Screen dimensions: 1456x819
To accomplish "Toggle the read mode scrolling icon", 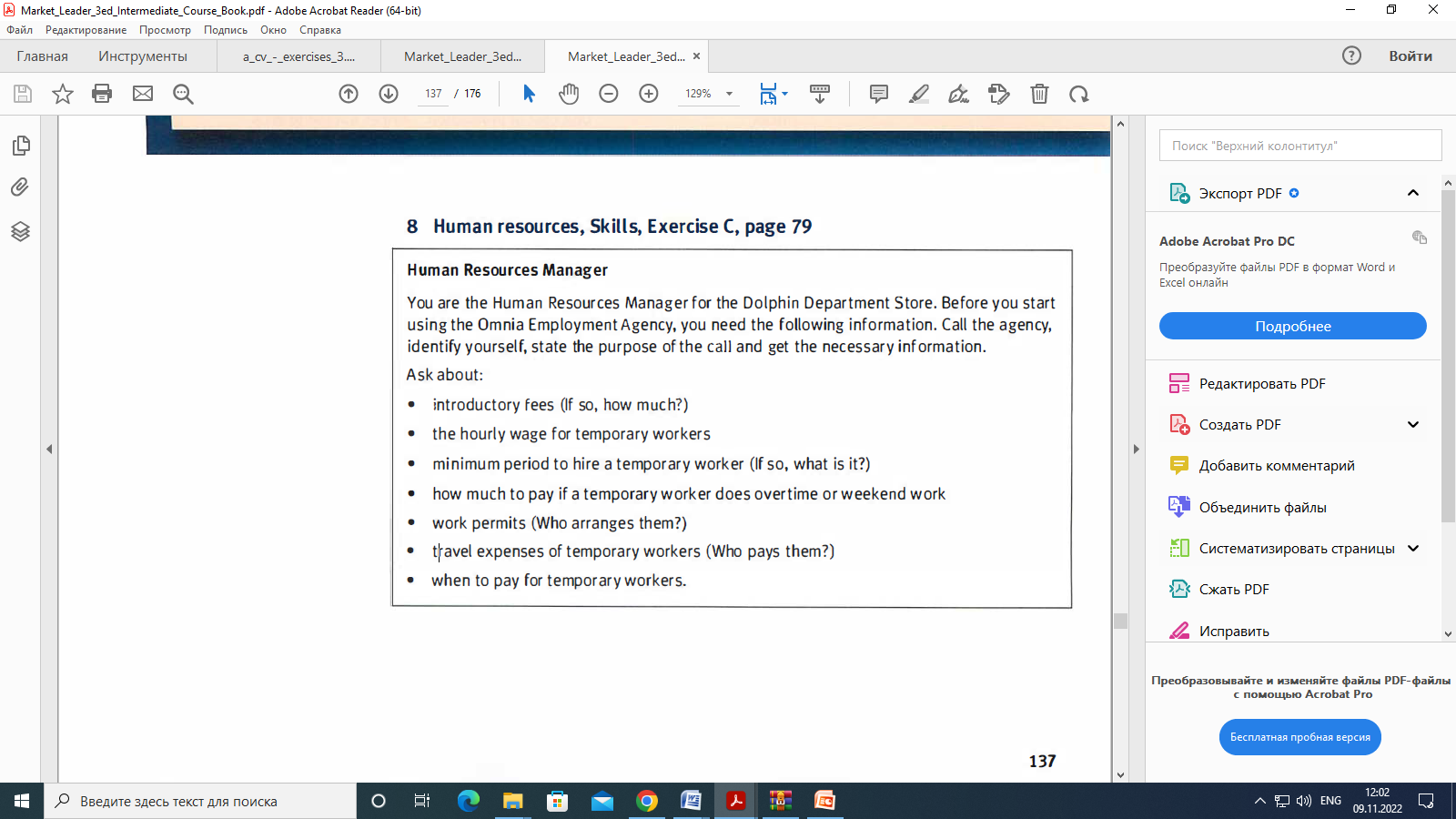I will coord(820,94).
